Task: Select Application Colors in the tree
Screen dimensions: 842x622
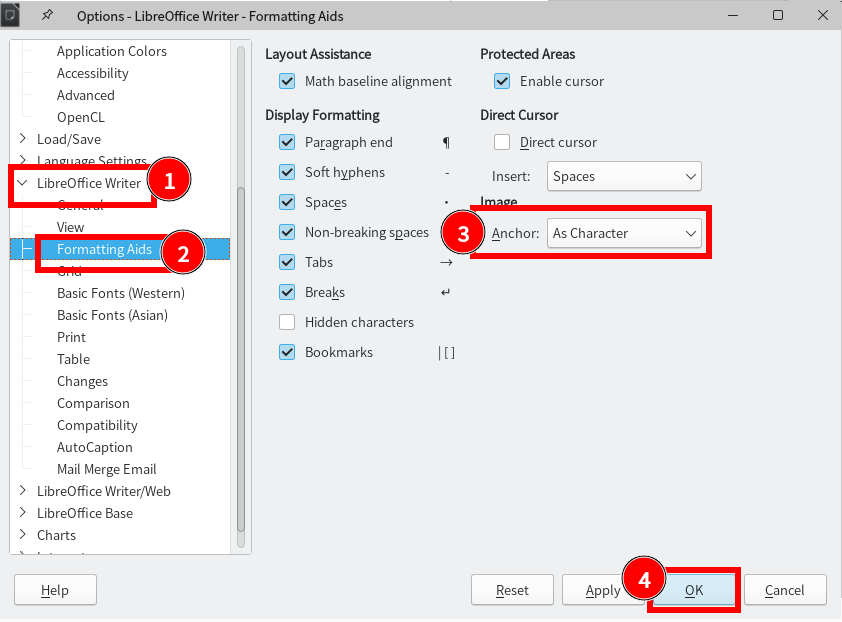Action: click(x=112, y=52)
